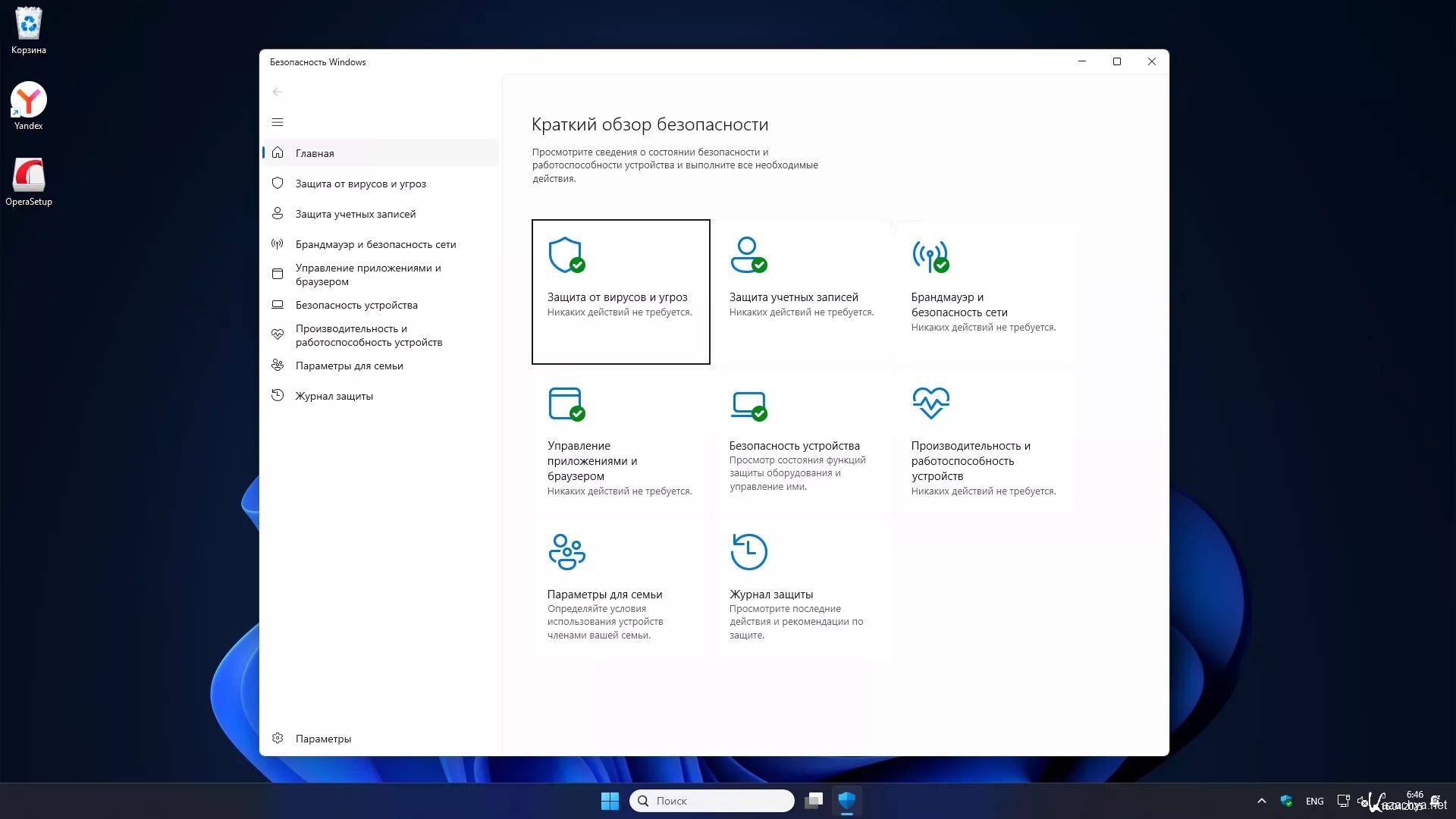Image resolution: width=1456 pixels, height=819 pixels.
Task: Open the device security laptop tile icon
Action: (748, 404)
